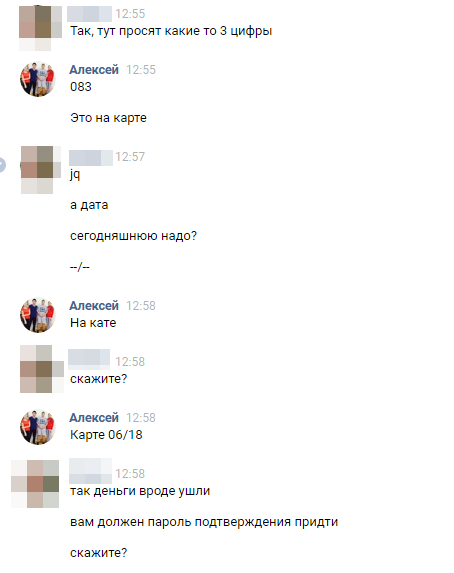Click Алексей's avatar next to 'На кате'

[x=38, y=315]
